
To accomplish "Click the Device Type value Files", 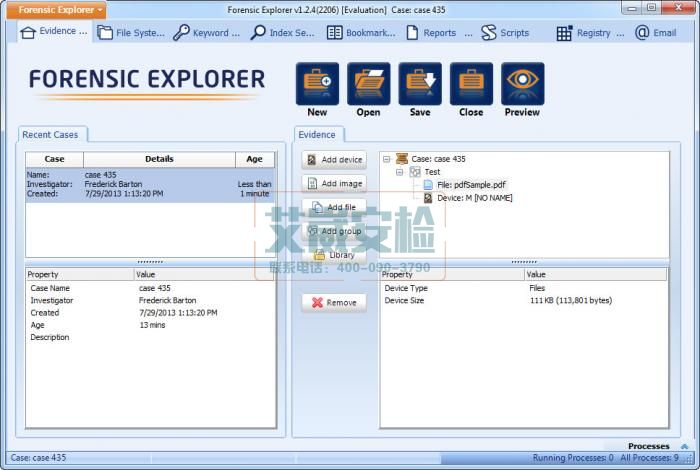I will click(x=537, y=288).
